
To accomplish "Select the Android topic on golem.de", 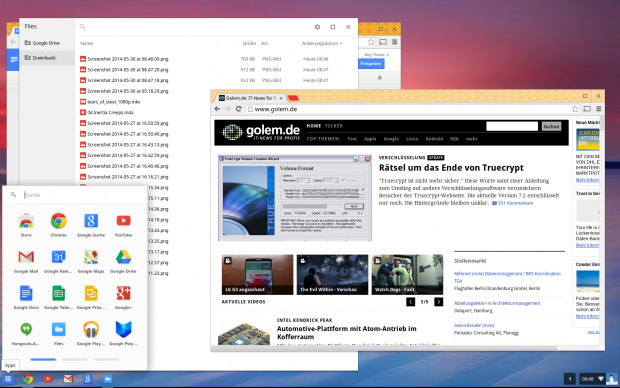I will tap(434, 139).
